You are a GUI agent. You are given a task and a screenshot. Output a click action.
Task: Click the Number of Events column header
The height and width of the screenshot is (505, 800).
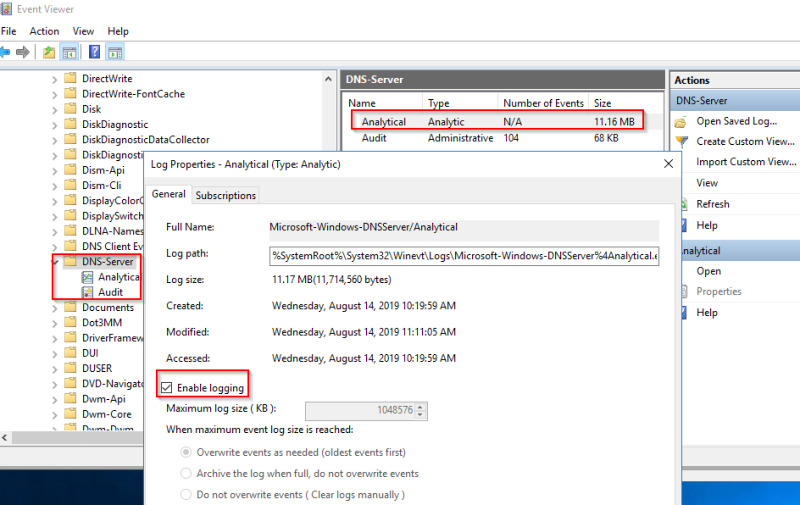point(543,103)
